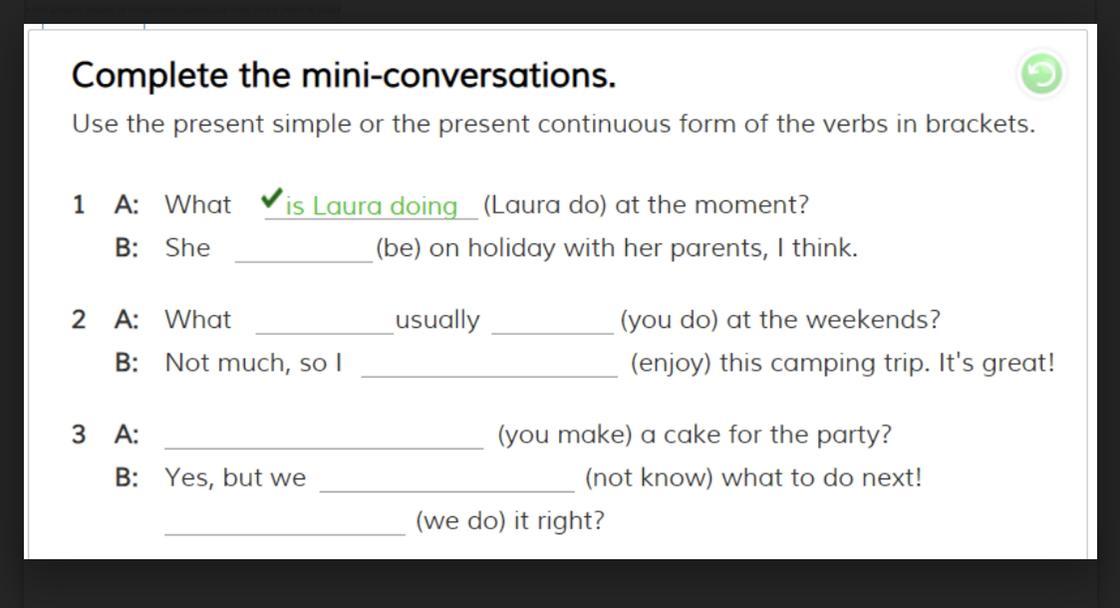The height and width of the screenshot is (608, 1120).
Task: Click the blank right after 'usually'
Action: pyautogui.click(x=552, y=320)
